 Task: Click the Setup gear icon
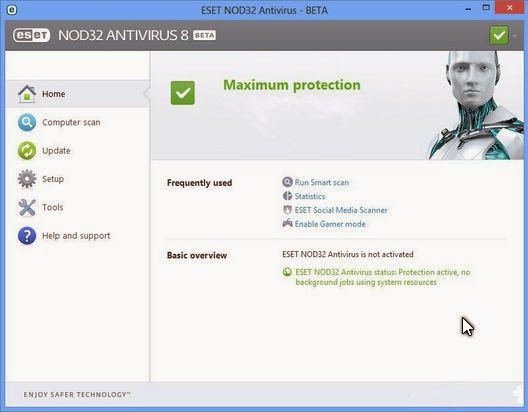tap(27, 179)
